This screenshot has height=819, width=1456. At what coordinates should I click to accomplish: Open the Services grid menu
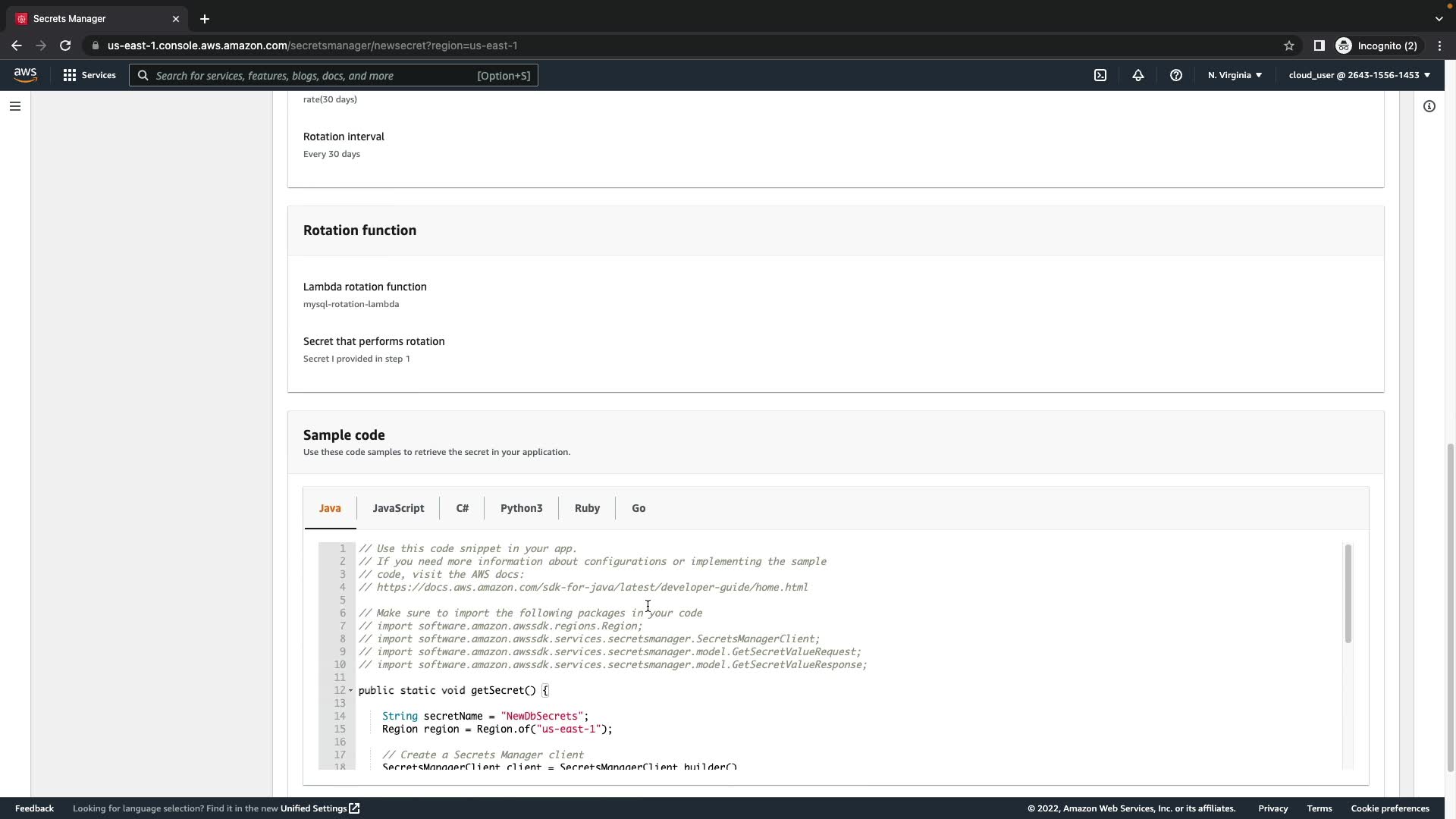[89, 75]
